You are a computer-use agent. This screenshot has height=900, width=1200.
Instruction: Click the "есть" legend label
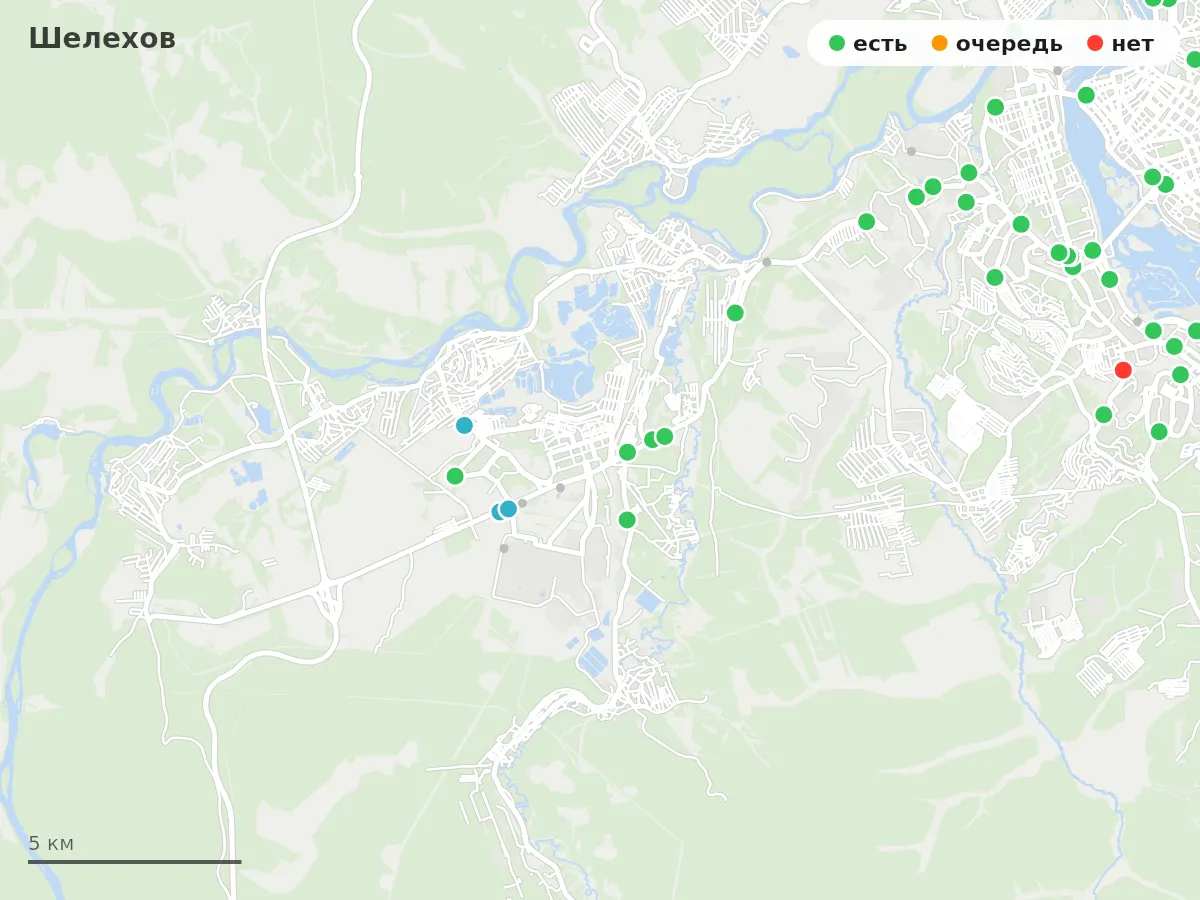pos(880,44)
